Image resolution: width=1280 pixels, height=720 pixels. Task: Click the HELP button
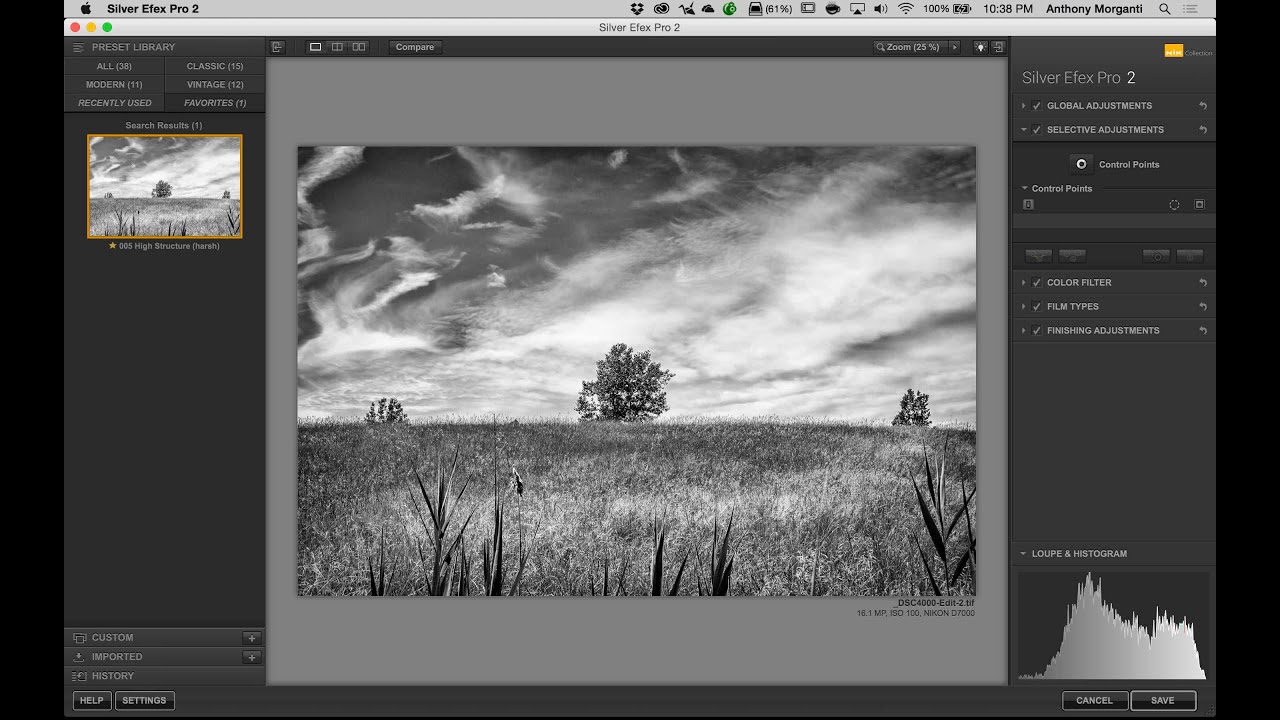pyautogui.click(x=91, y=701)
